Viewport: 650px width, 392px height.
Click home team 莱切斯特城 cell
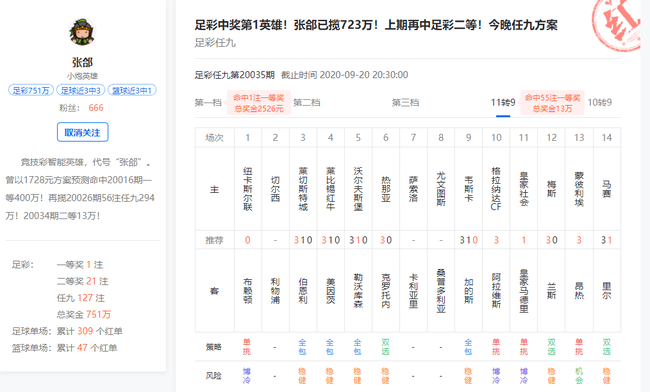pyautogui.click(x=303, y=189)
